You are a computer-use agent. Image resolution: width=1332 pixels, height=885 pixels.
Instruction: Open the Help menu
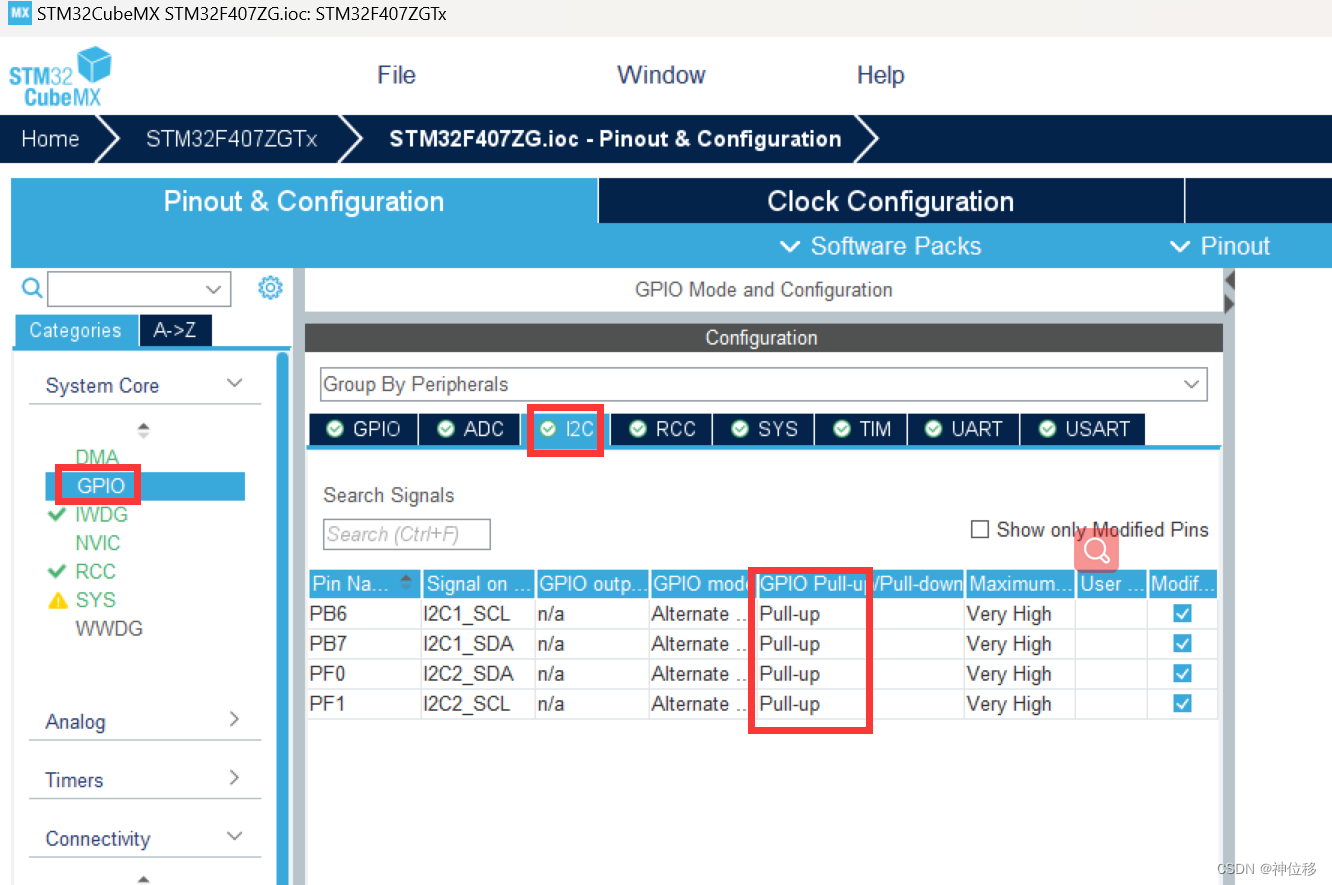pos(880,75)
